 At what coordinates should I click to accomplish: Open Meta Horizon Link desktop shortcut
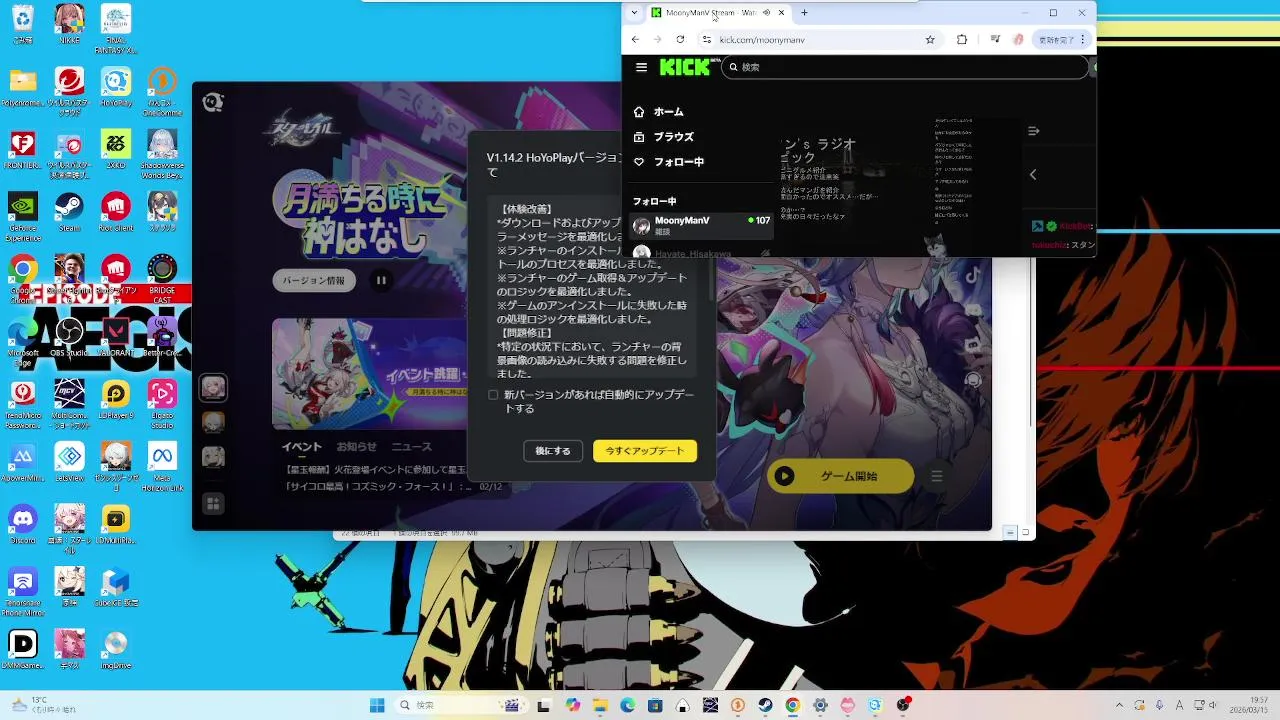pyautogui.click(x=162, y=468)
